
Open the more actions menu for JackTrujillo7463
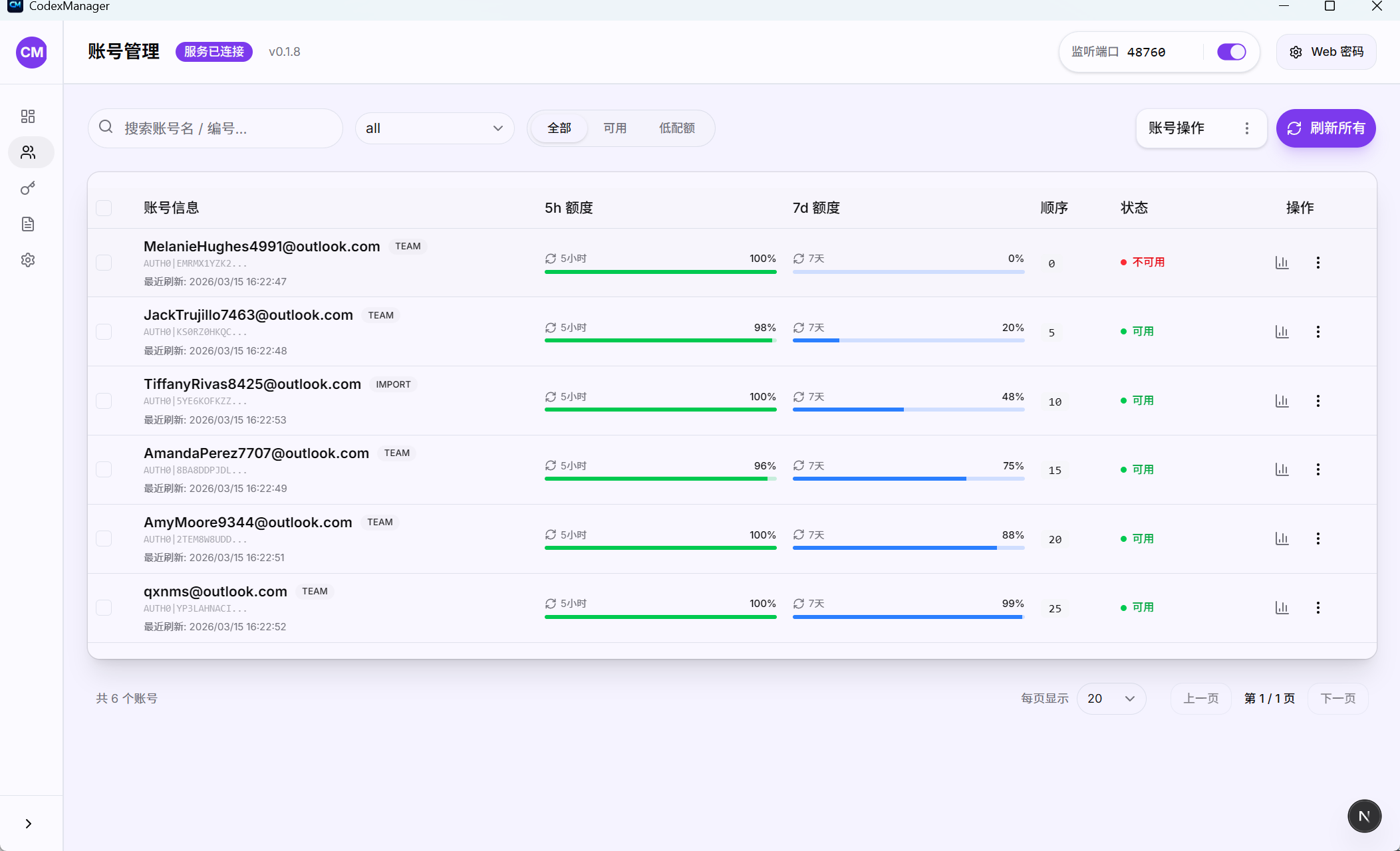coord(1318,332)
